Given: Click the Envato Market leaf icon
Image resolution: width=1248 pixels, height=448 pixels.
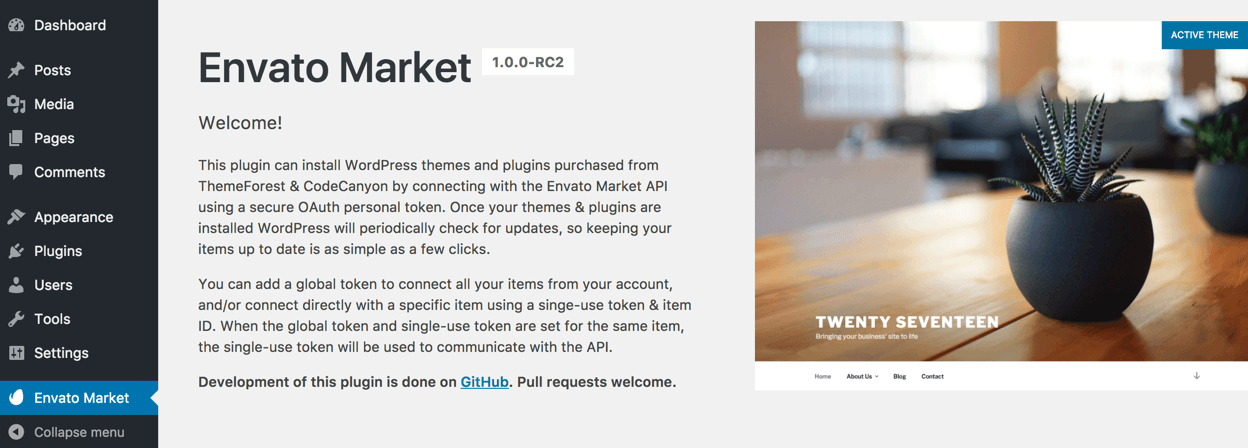Looking at the screenshot, I should [16, 398].
